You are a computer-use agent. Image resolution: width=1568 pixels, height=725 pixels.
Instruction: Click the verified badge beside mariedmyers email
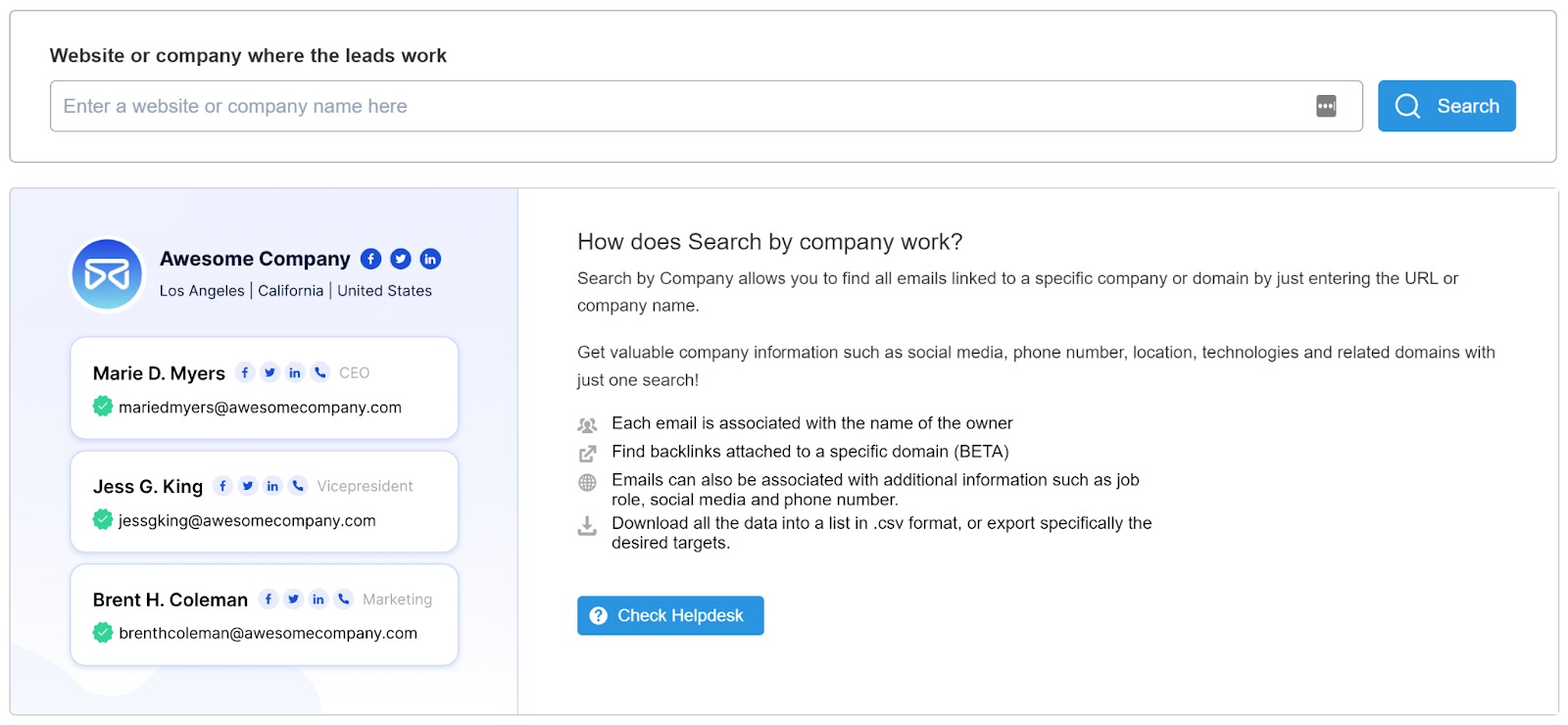click(x=103, y=407)
